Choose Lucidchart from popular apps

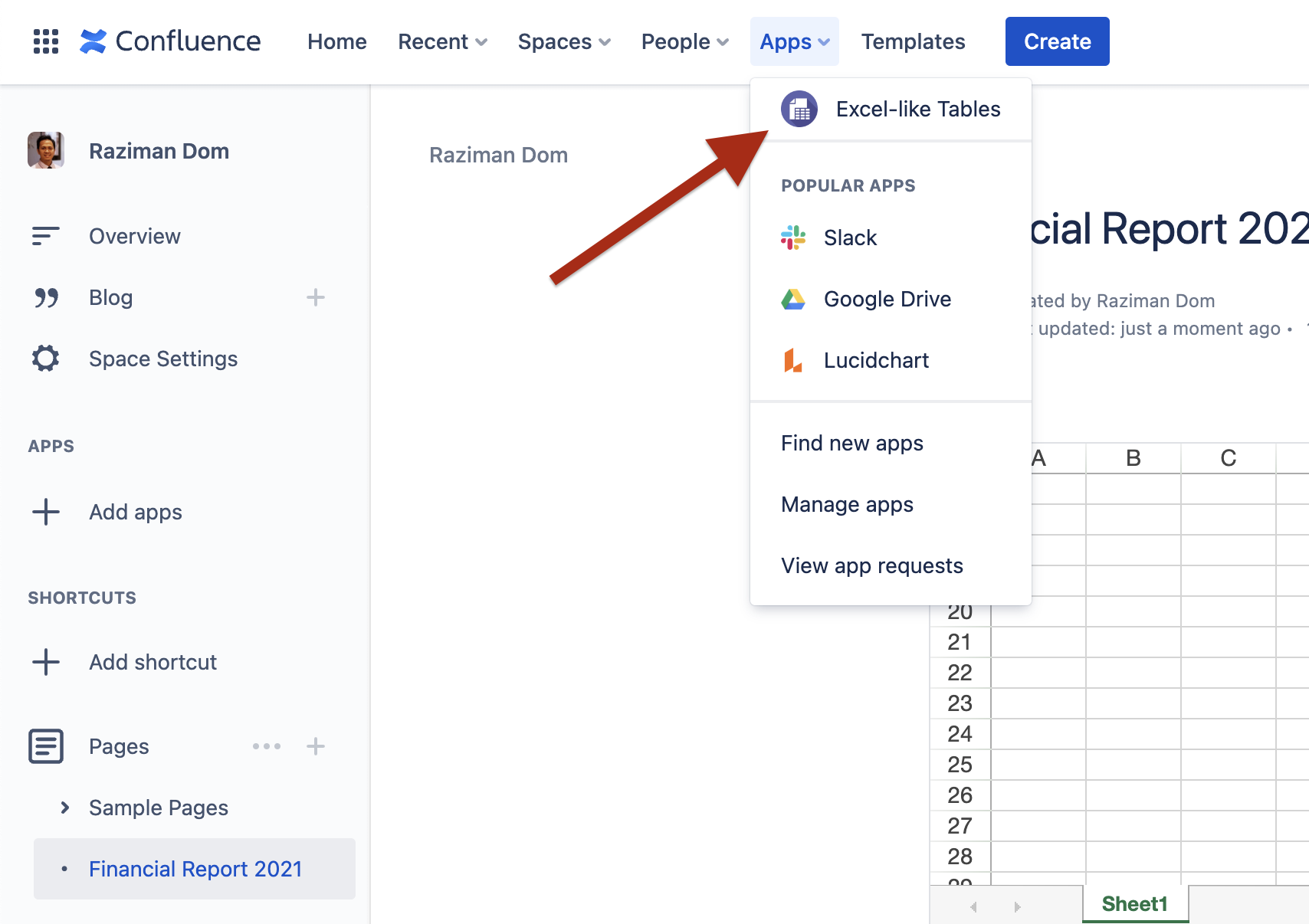click(876, 361)
